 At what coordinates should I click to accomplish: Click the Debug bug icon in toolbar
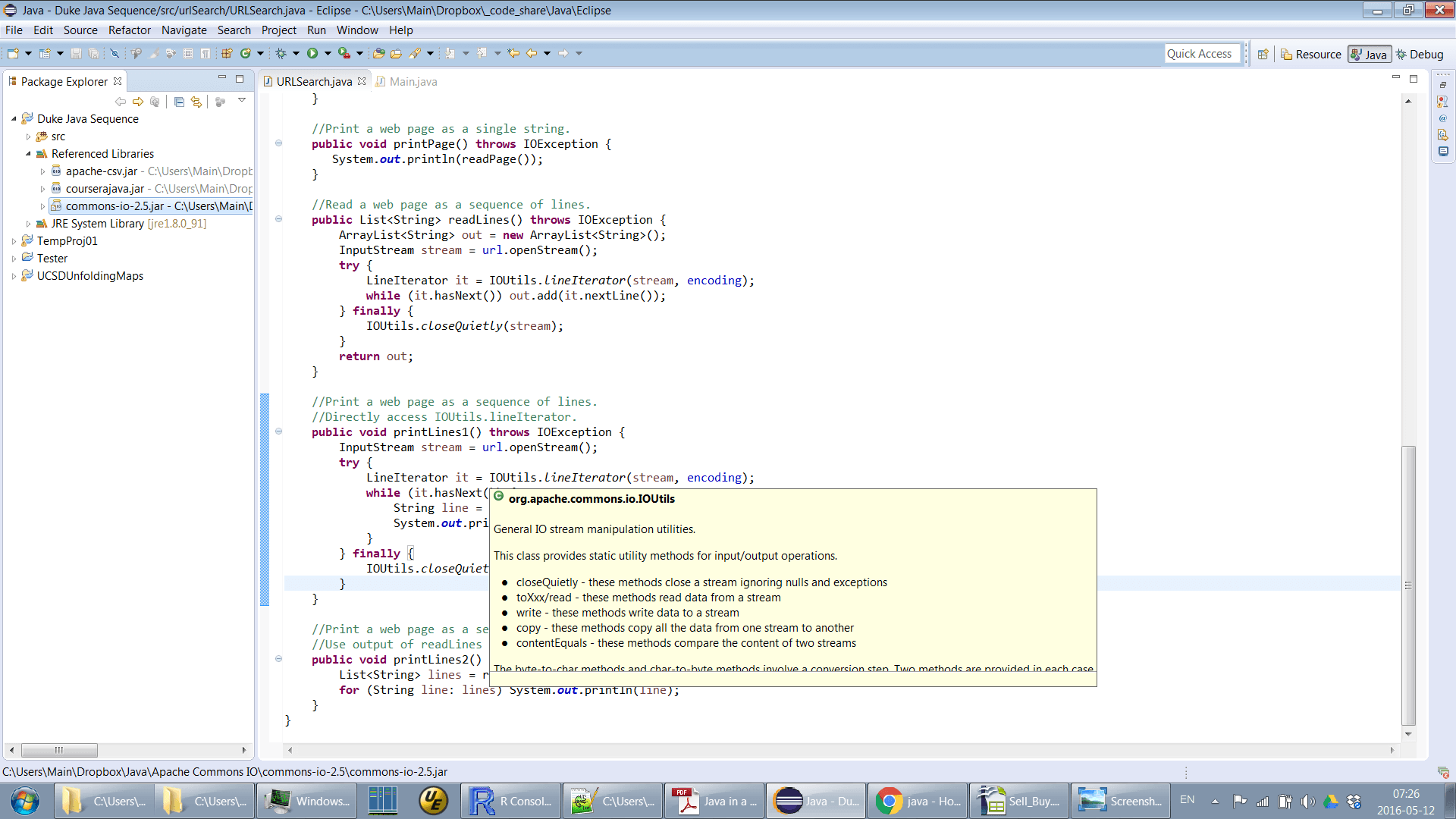point(281,53)
